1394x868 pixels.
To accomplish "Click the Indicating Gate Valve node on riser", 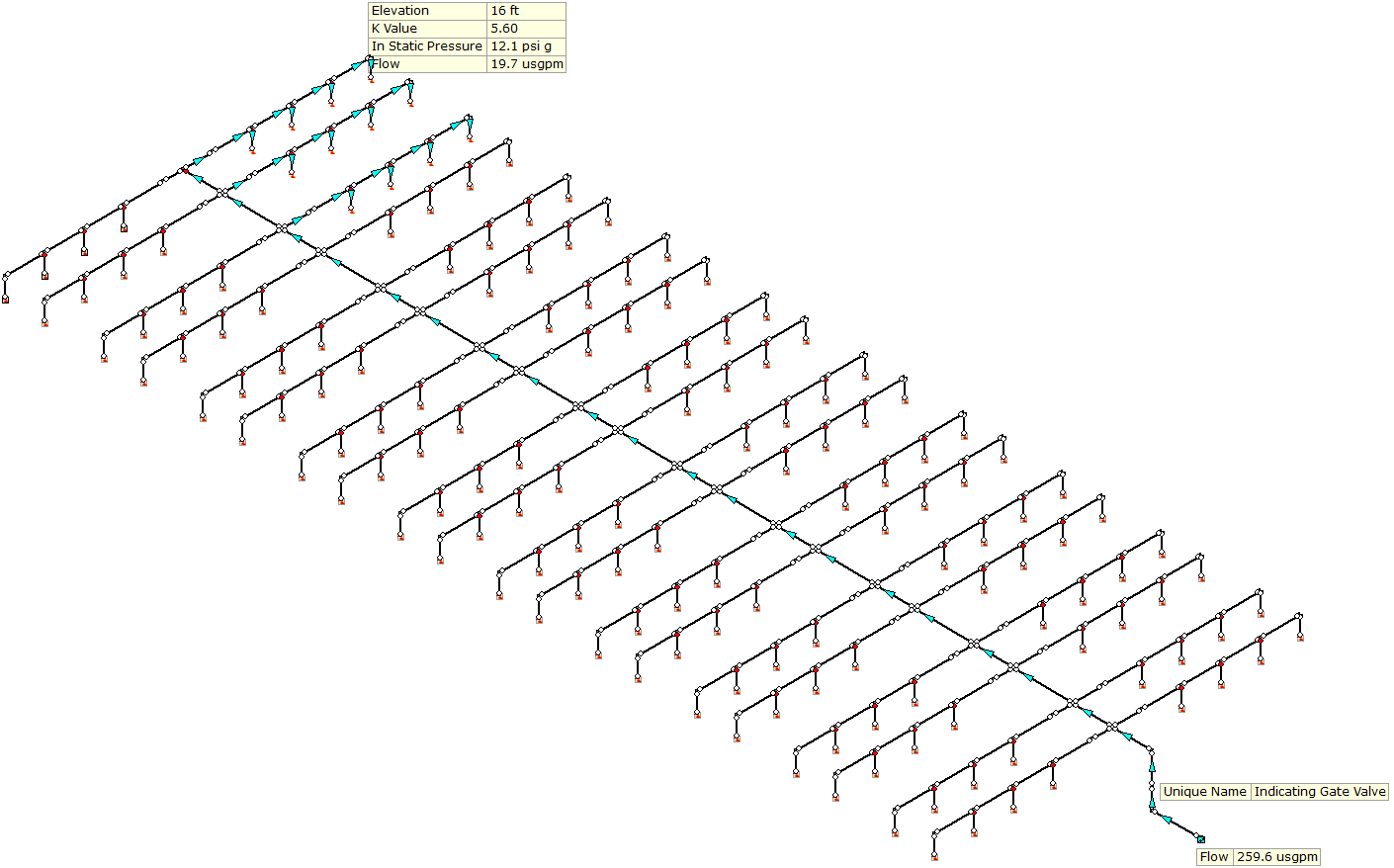I will pos(1152,787).
